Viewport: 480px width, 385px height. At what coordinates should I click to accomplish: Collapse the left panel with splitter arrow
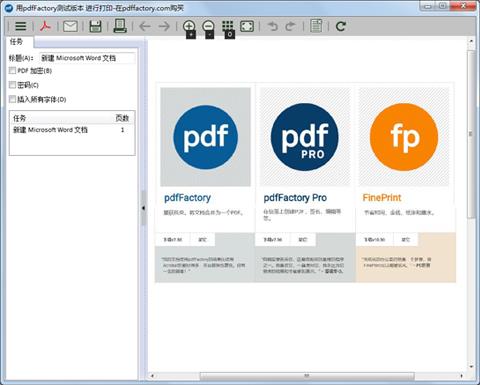point(143,208)
